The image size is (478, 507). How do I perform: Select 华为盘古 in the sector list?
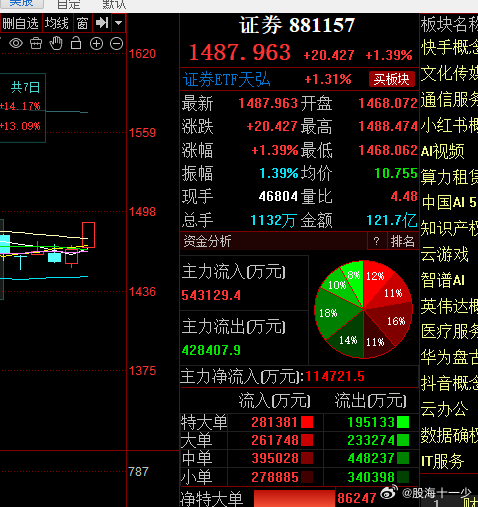(x=449, y=358)
